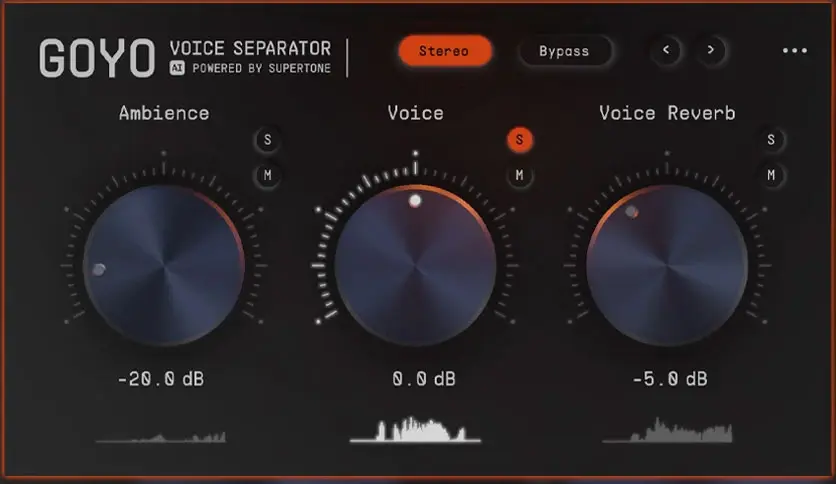The height and width of the screenshot is (484, 836).
Task: Solo the Ambience channel
Action: [x=267, y=140]
